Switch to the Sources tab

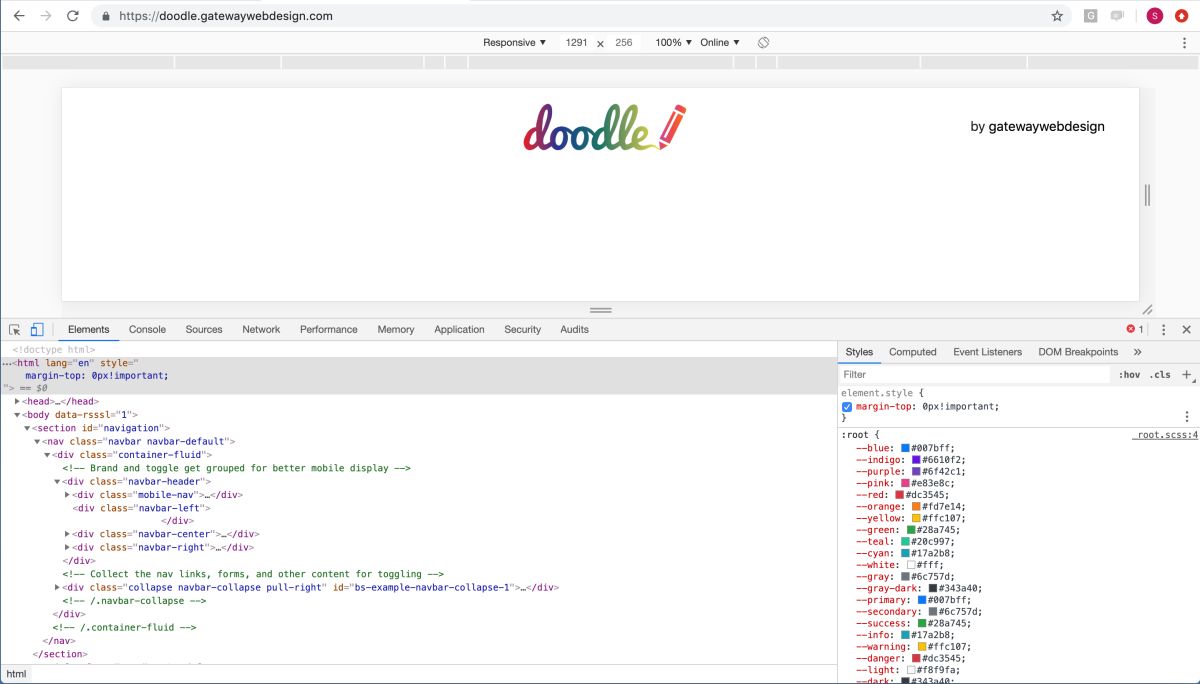pyautogui.click(x=204, y=329)
